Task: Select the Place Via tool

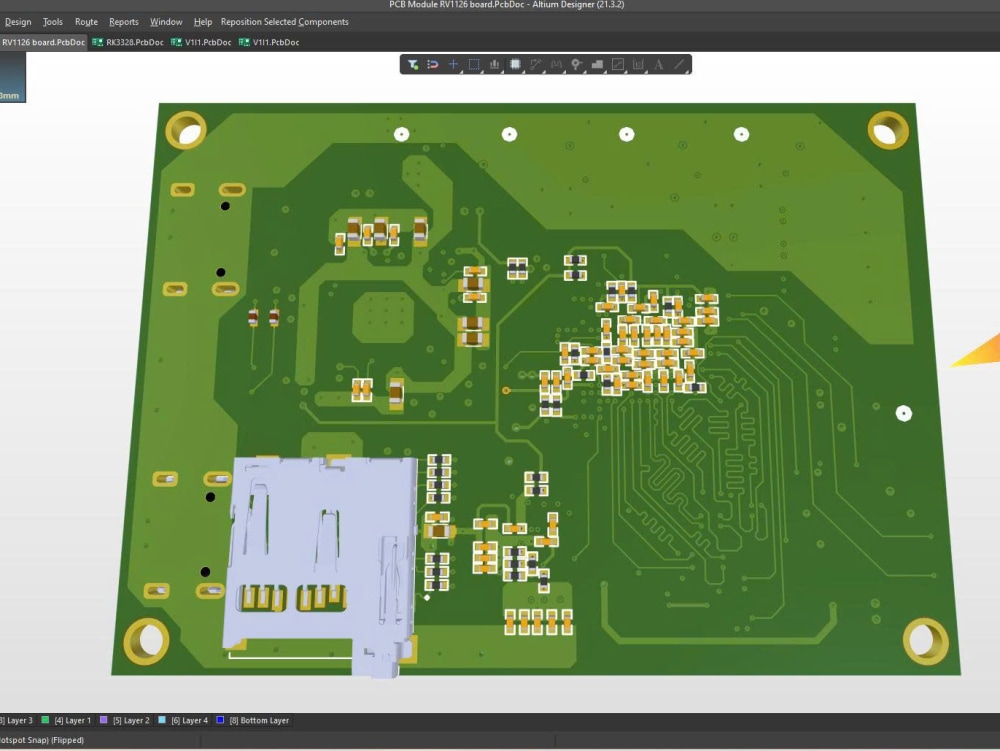Action: 576,64
